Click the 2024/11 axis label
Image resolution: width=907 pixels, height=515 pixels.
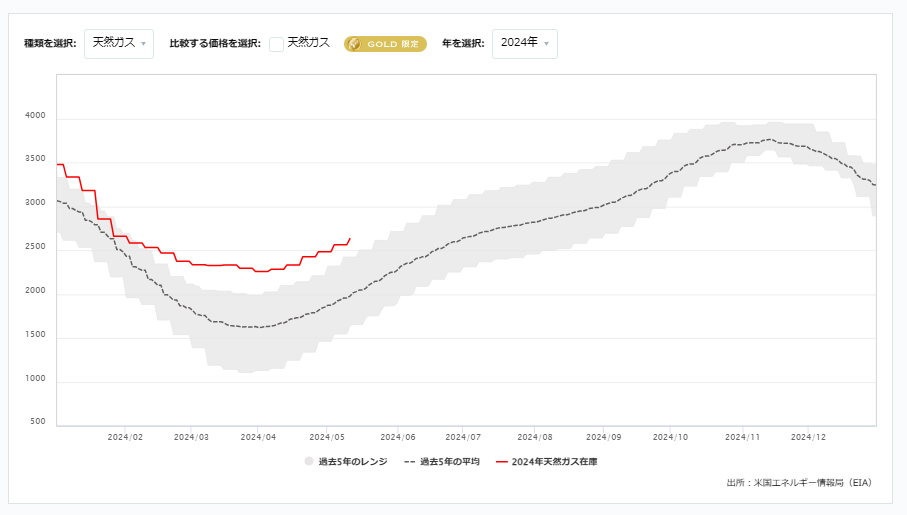tap(743, 437)
